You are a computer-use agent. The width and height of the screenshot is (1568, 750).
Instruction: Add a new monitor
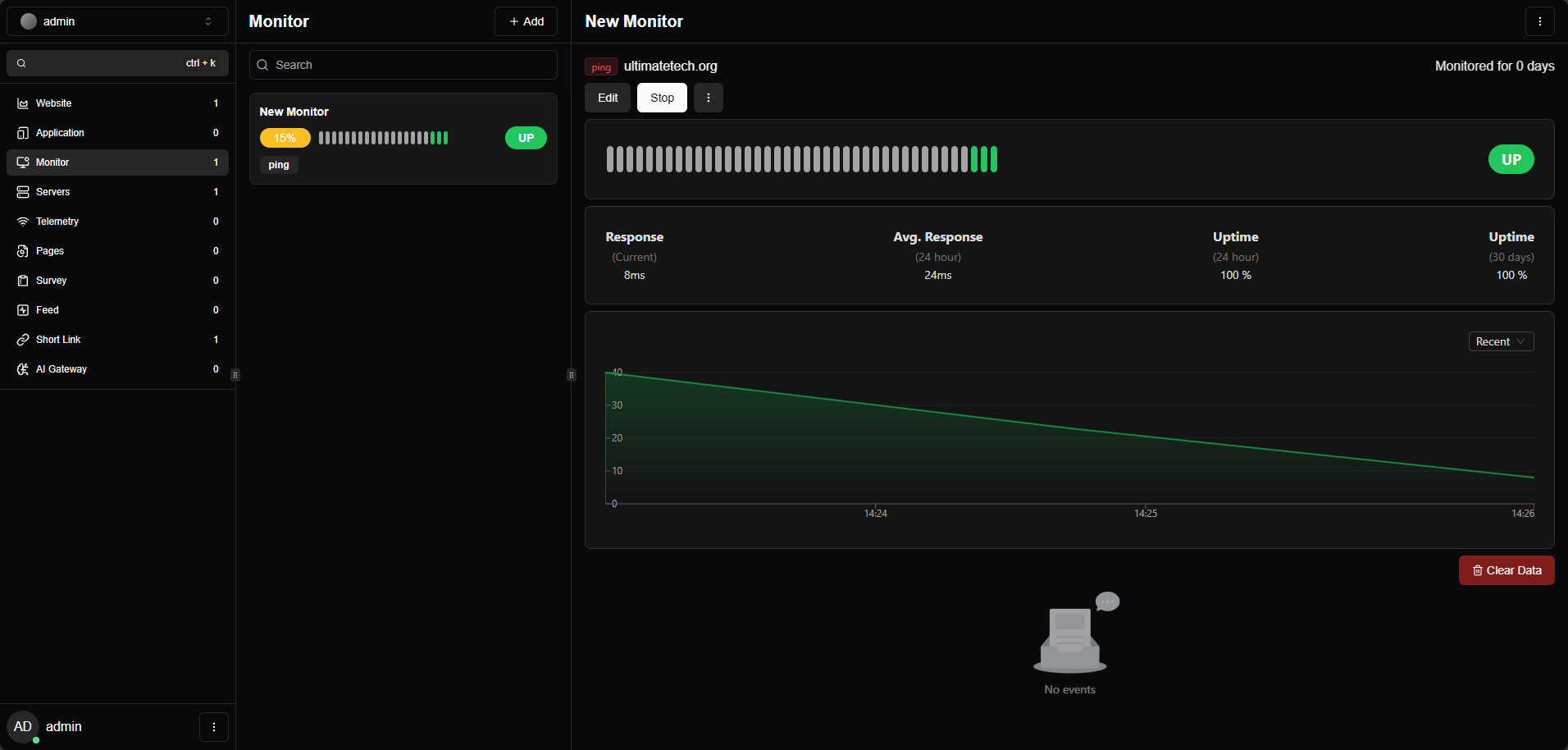[x=526, y=21]
